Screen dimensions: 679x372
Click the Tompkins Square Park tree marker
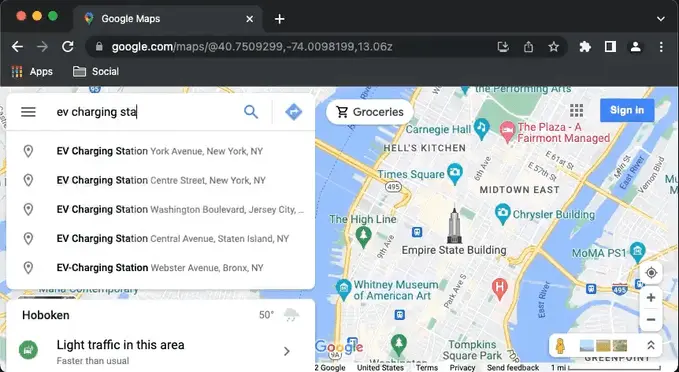(398, 344)
